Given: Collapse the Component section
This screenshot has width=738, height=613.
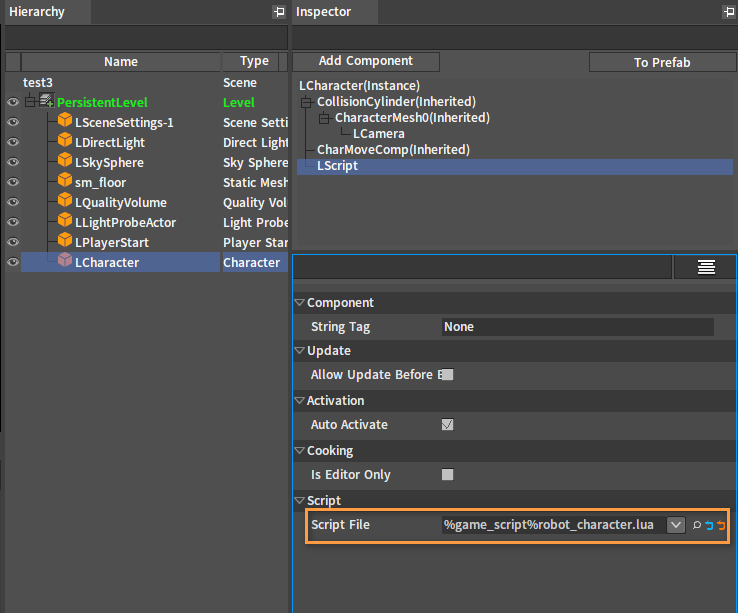Looking at the screenshot, I should point(299,303).
